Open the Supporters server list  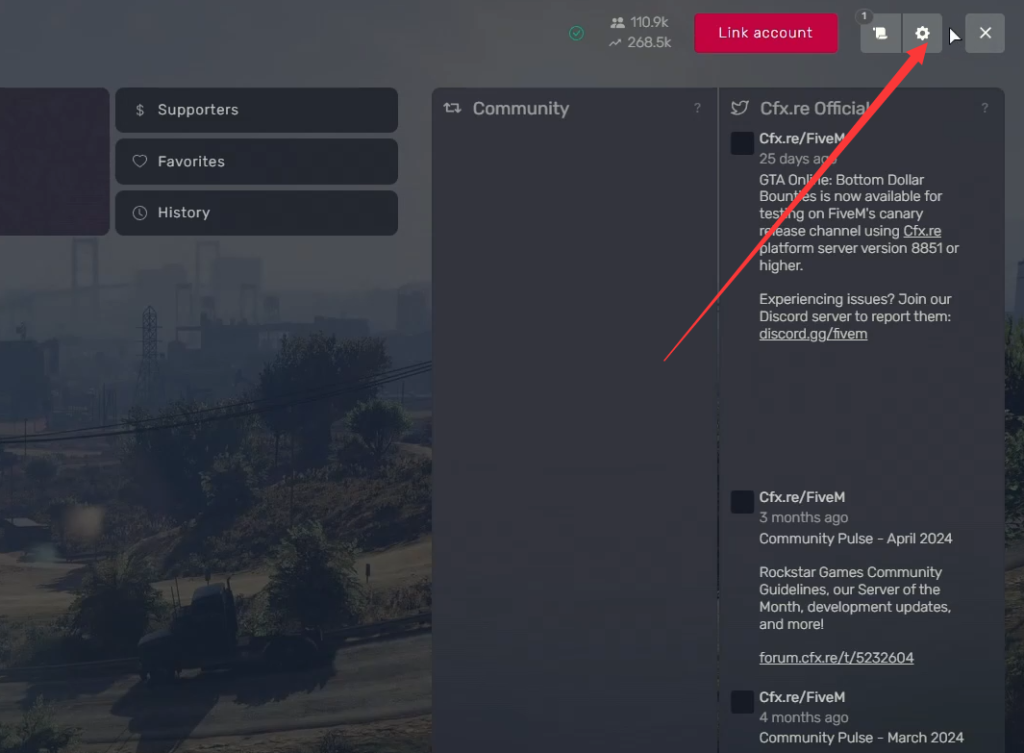[x=257, y=110]
